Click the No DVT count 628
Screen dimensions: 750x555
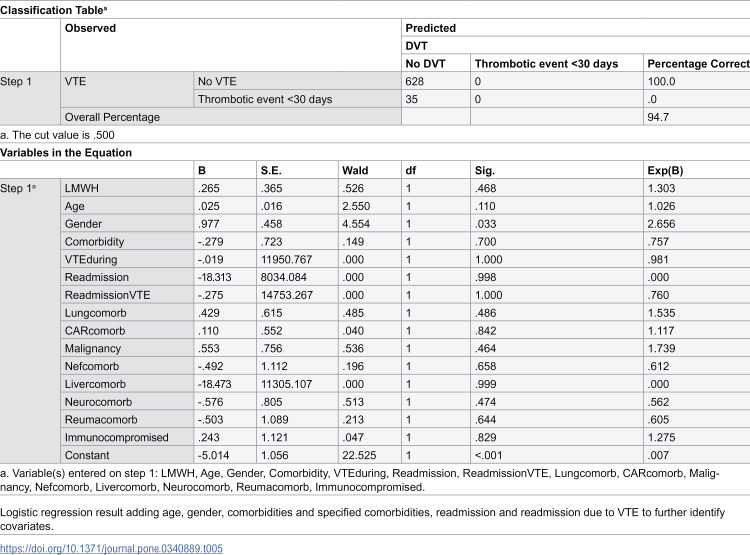pyautogui.click(x=415, y=81)
